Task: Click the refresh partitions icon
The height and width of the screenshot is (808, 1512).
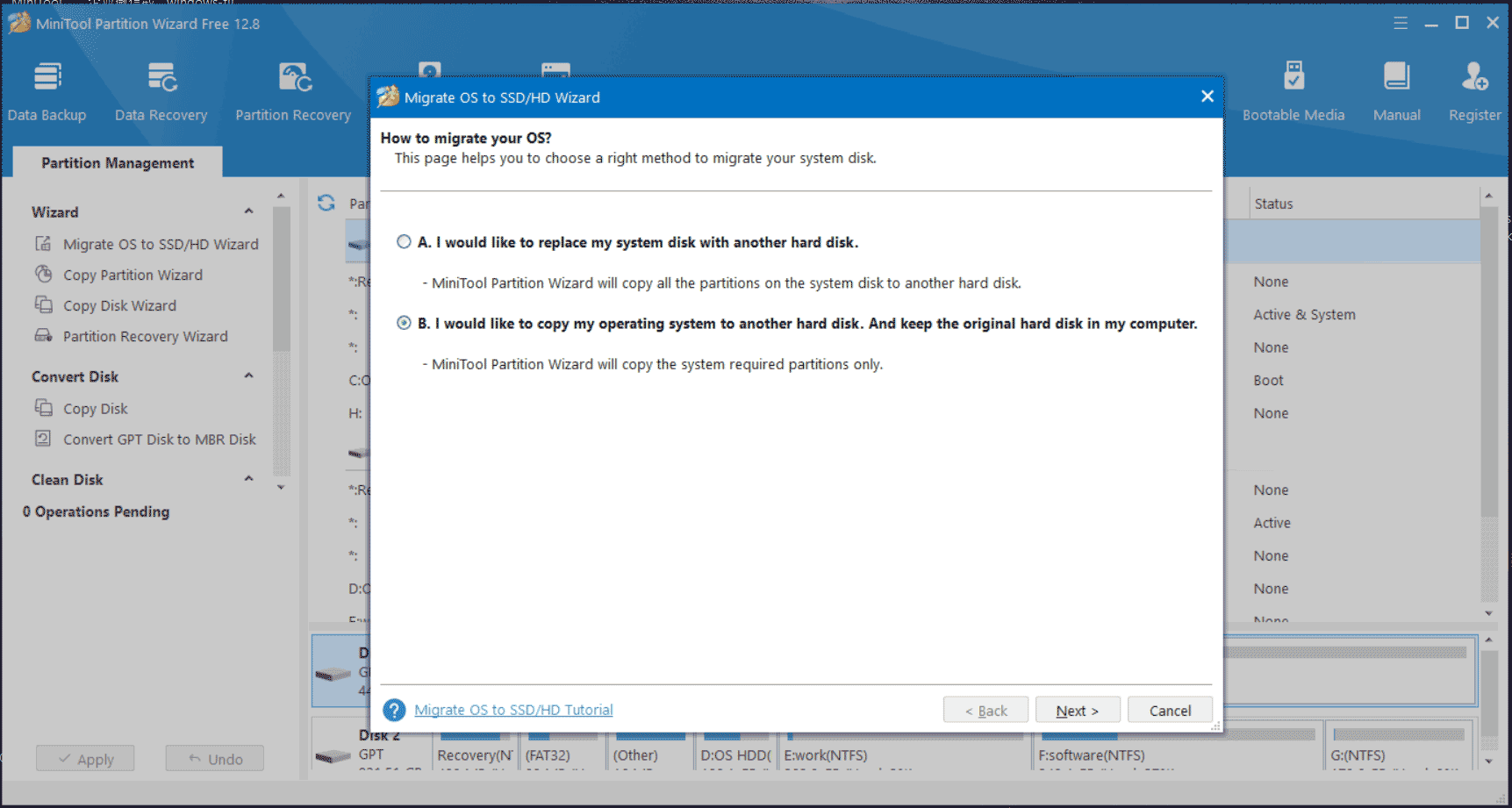Action: click(x=326, y=203)
